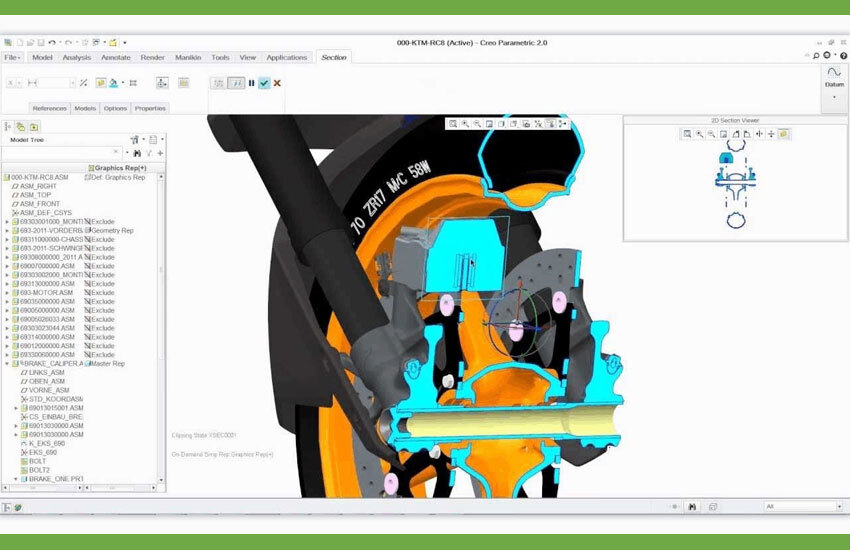850x550 pixels.
Task: Open the Annotate ribbon tab
Action: click(116, 57)
